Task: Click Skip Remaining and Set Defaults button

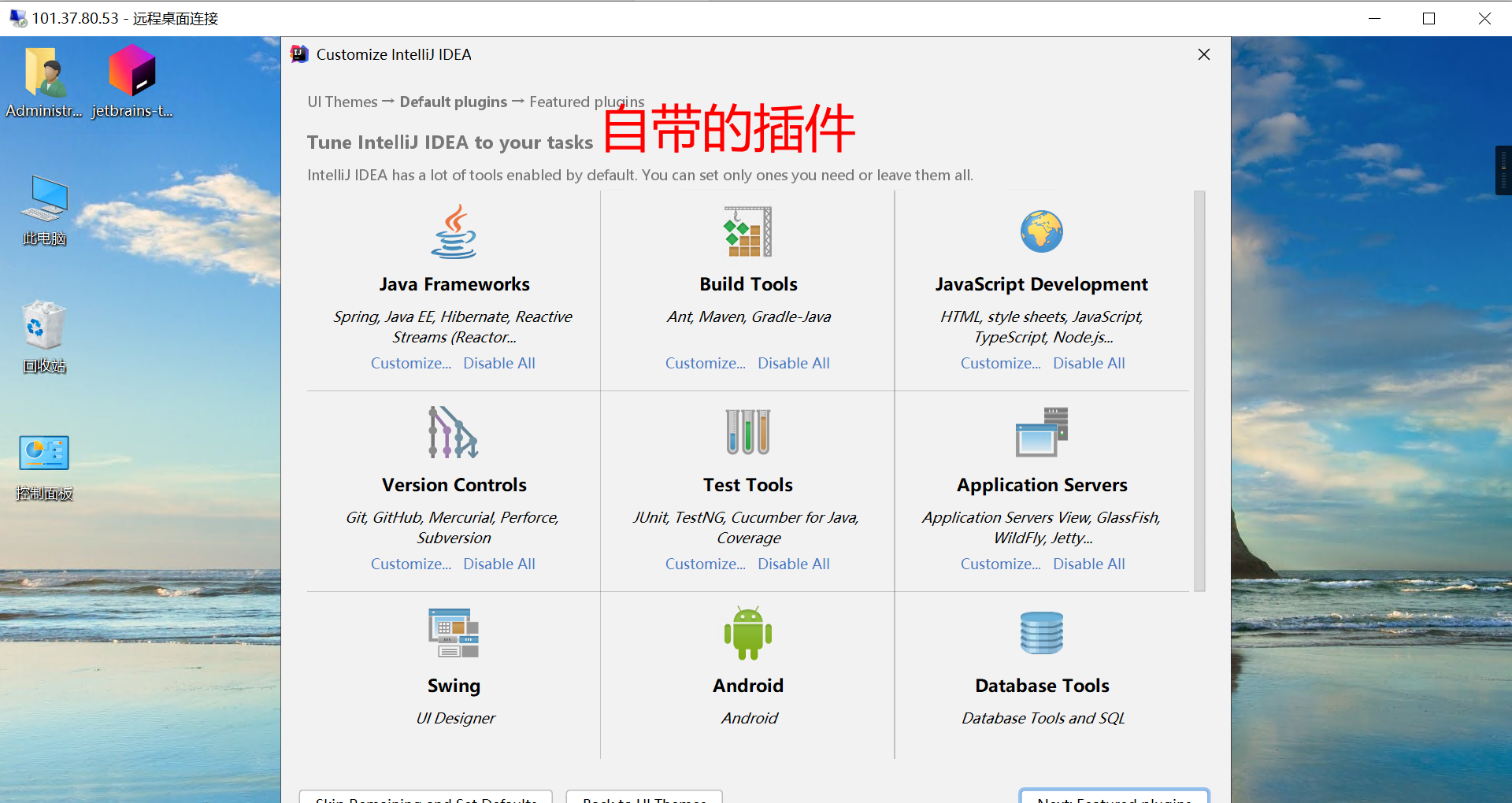Action: tap(426, 797)
